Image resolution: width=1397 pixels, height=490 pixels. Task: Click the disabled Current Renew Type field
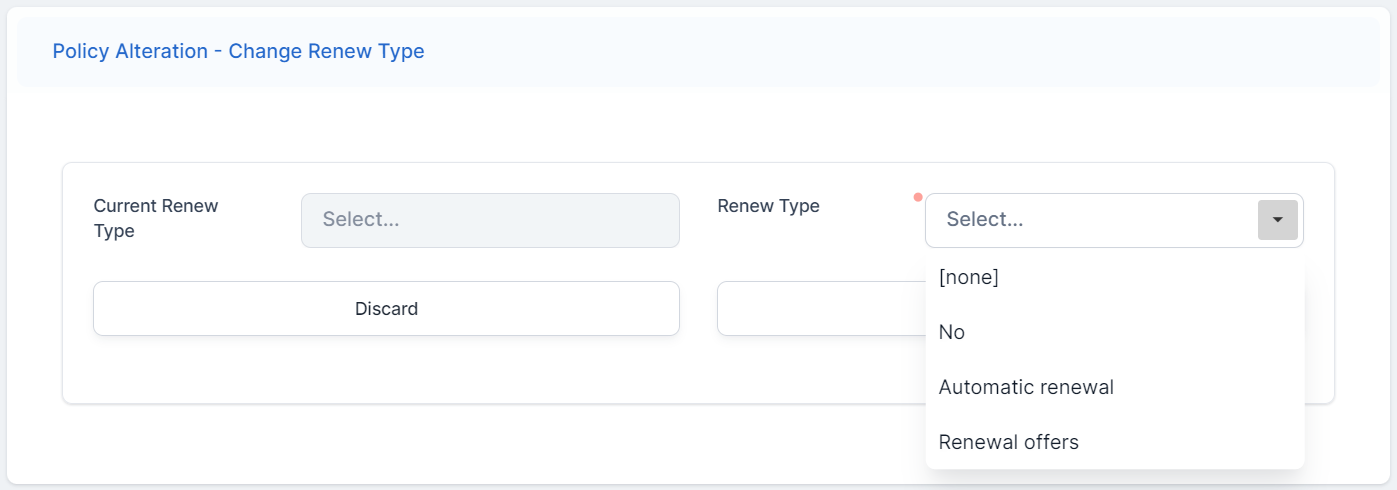490,220
